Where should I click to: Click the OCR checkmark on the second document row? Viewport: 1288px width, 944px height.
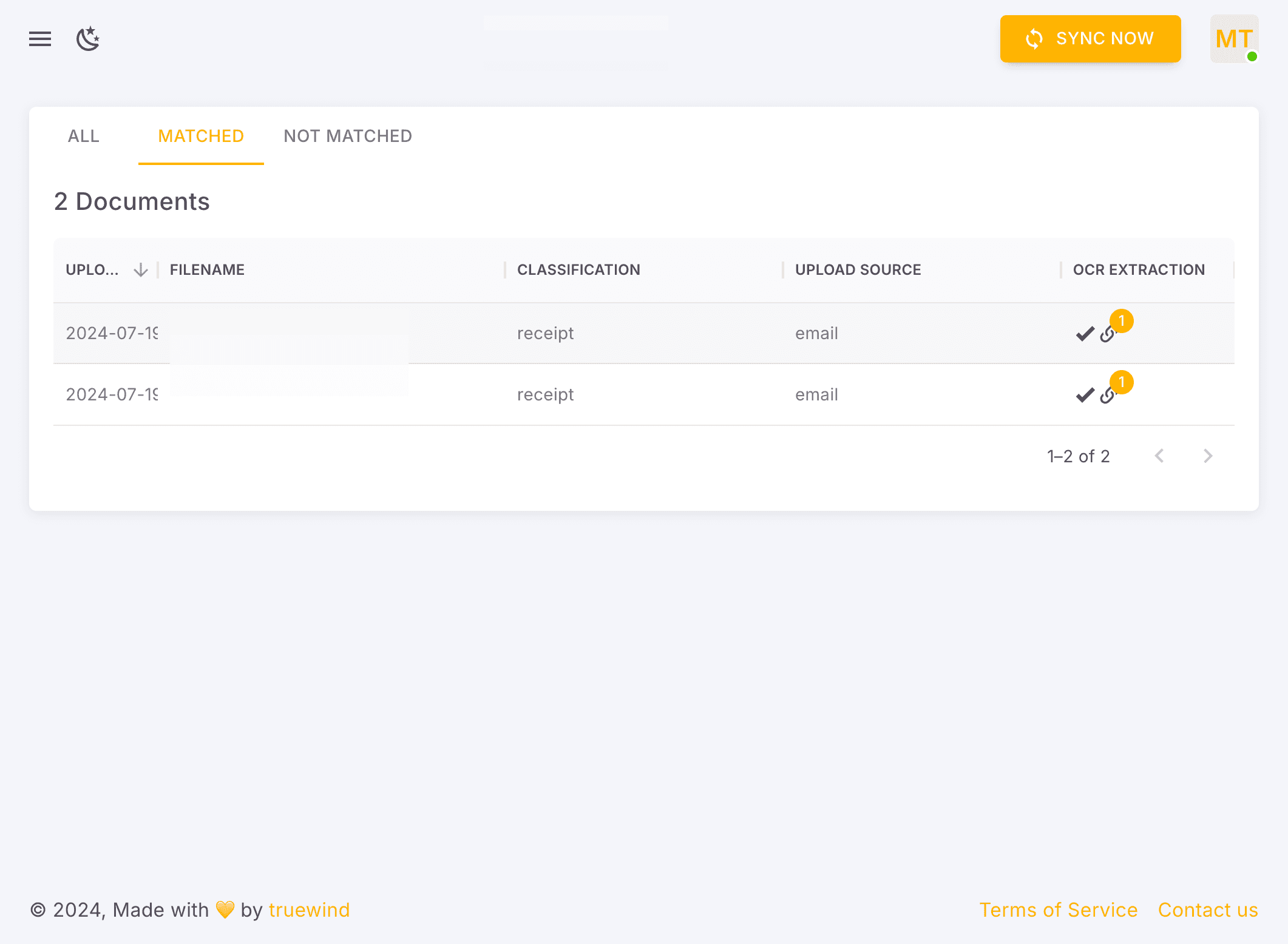point(1084,394)
